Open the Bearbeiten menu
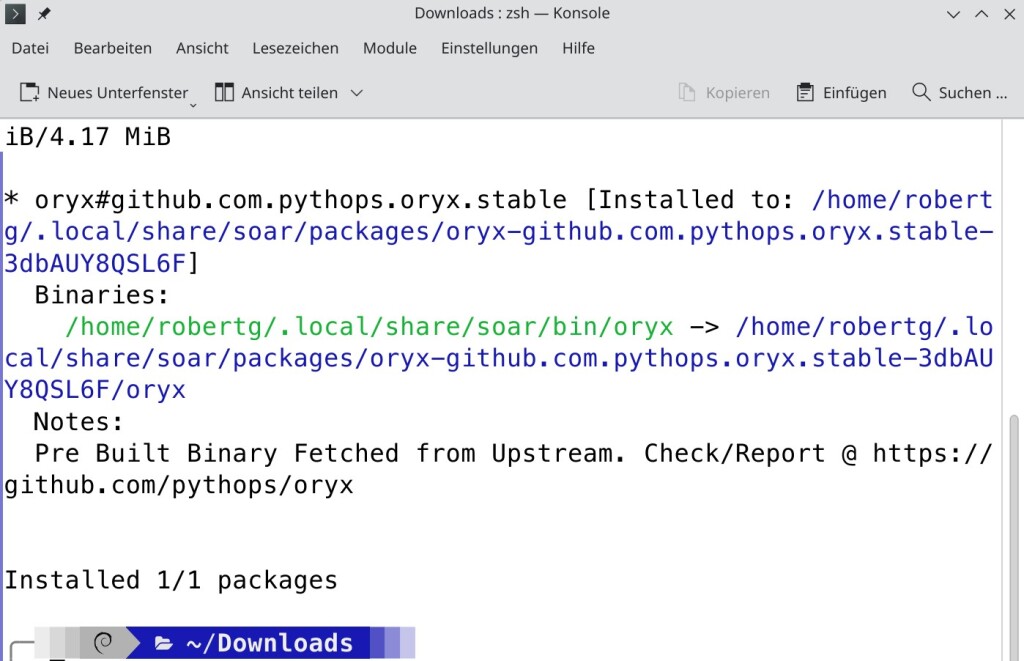 click(113, 48)
